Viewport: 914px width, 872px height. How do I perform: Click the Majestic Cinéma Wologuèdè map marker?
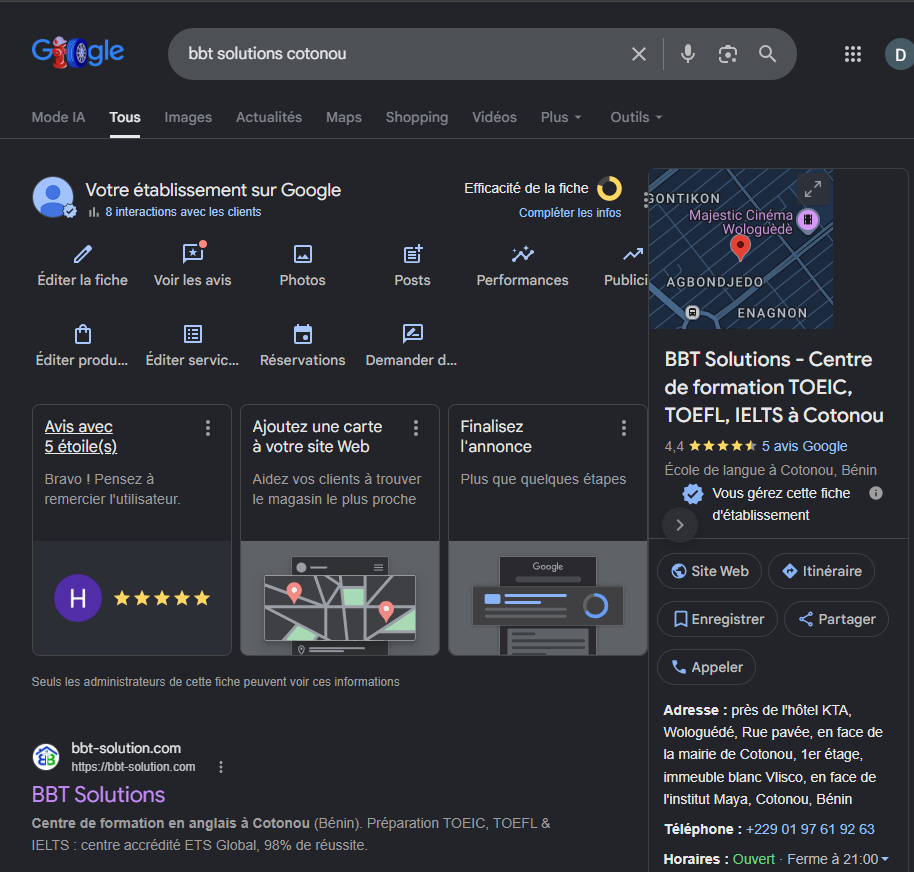point(808,220)
